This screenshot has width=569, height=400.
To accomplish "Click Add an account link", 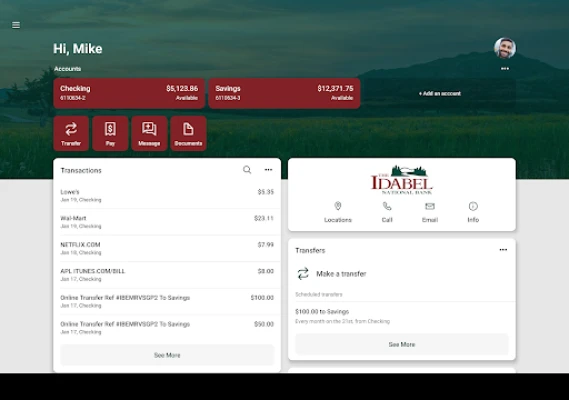I will (x=440, y=93).
